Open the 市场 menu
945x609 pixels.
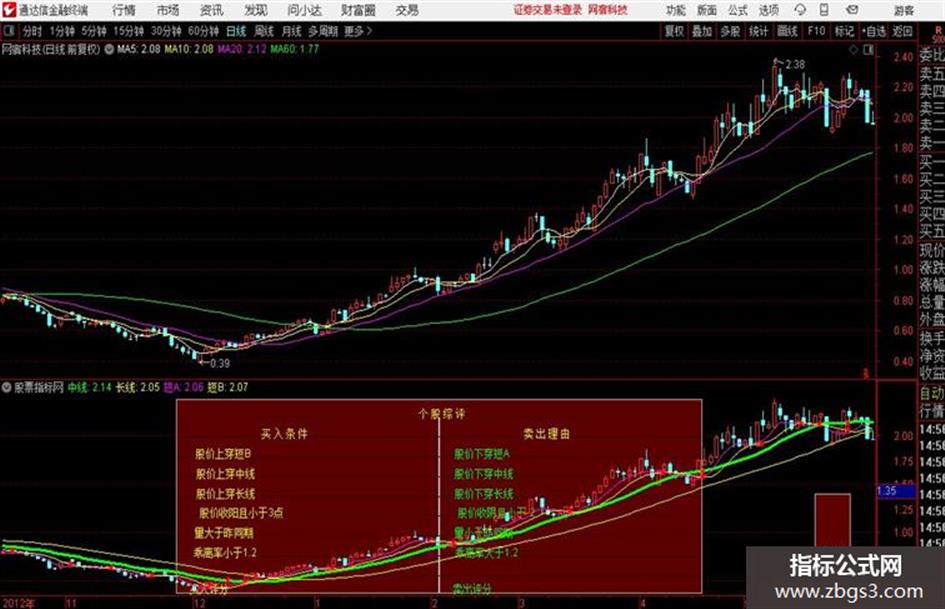(x=168, y=10)
